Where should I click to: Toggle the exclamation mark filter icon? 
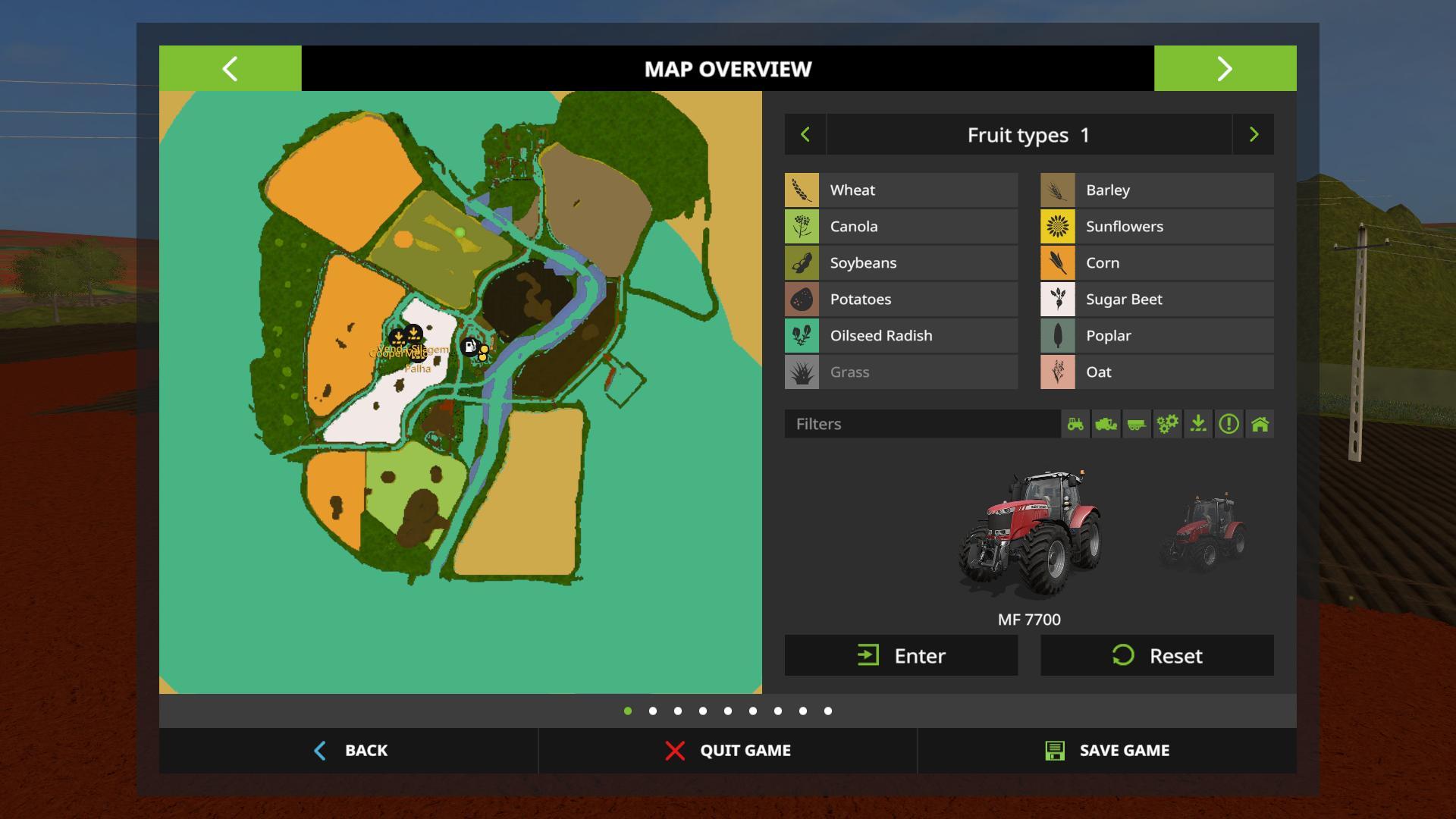[1228, 424]
